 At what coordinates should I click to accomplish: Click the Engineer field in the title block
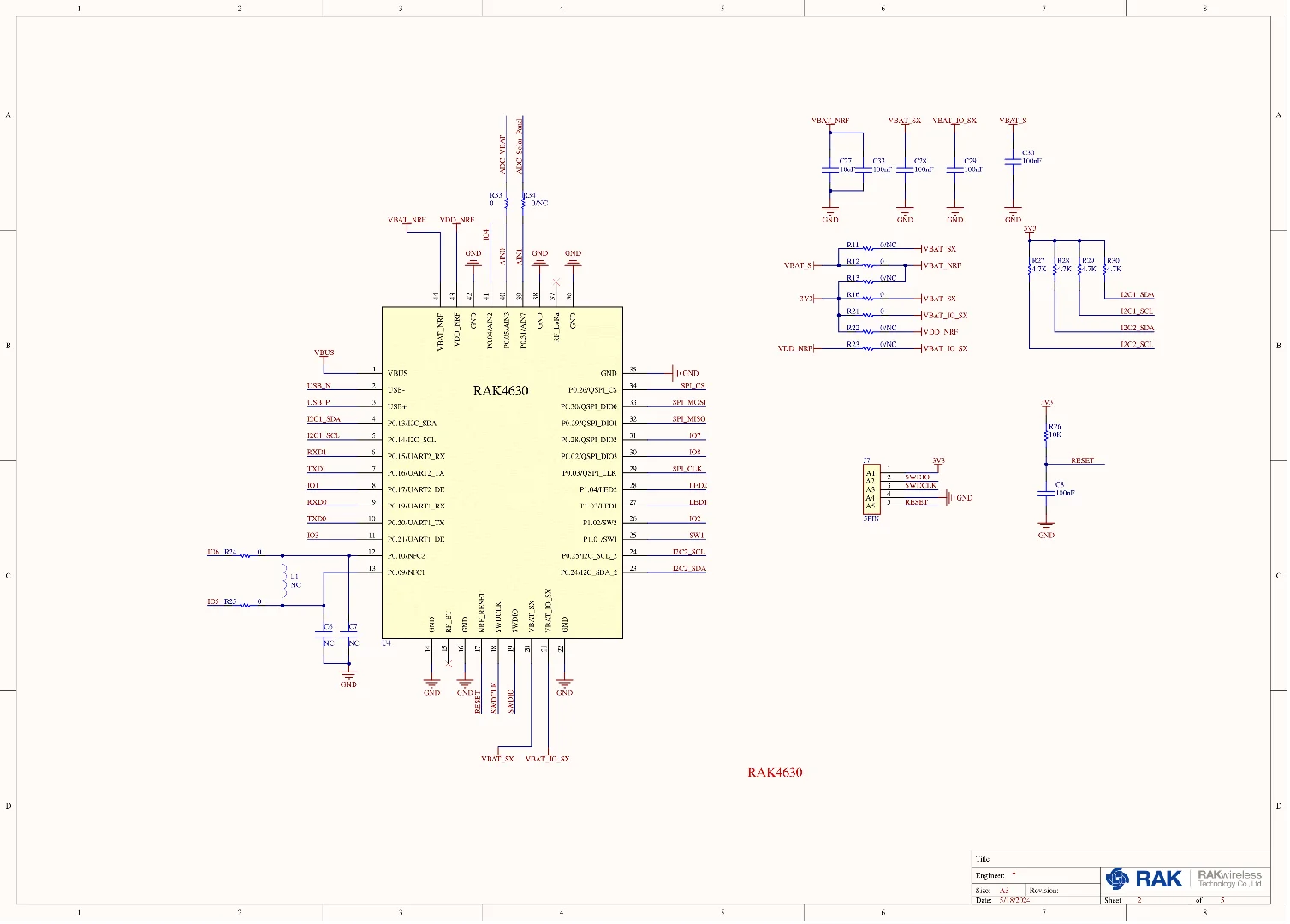(x=1036, y=875)
